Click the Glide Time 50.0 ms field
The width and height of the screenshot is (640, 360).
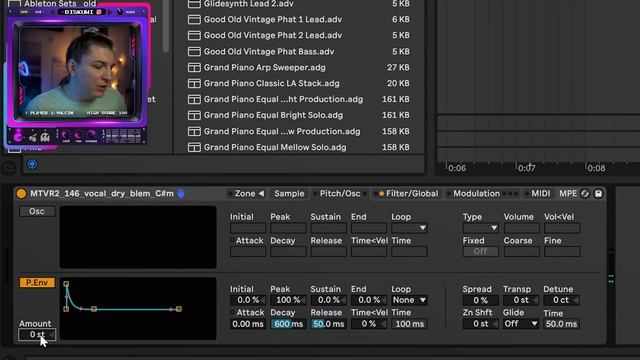561,324
